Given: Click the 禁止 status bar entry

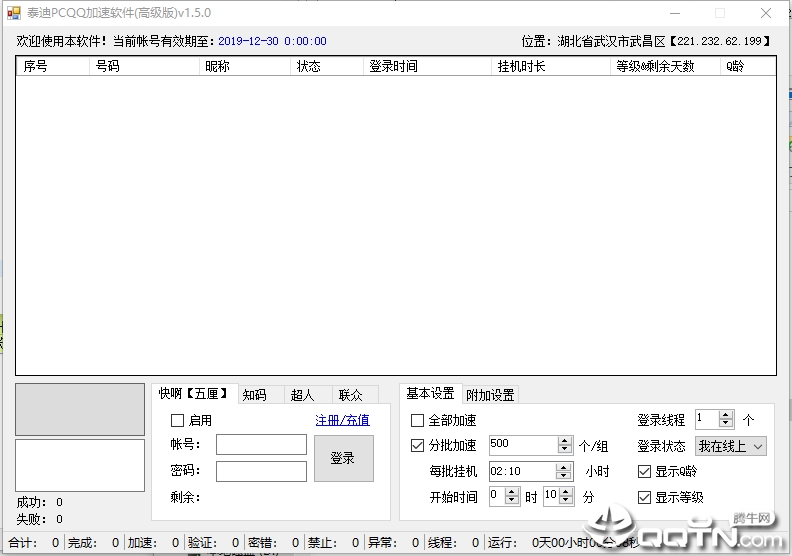Looking at the screenshot, I should pos(334,543).
